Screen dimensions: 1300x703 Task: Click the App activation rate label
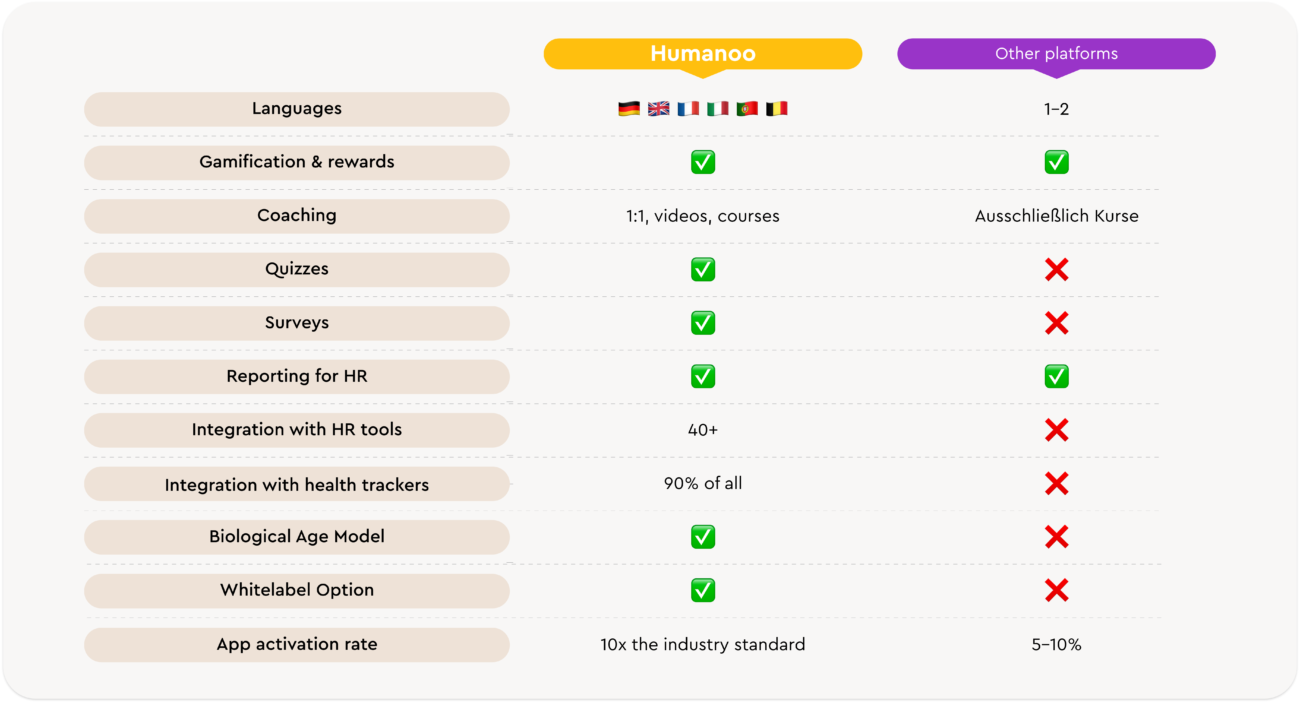pyautogui.click(x=297, y=644)
